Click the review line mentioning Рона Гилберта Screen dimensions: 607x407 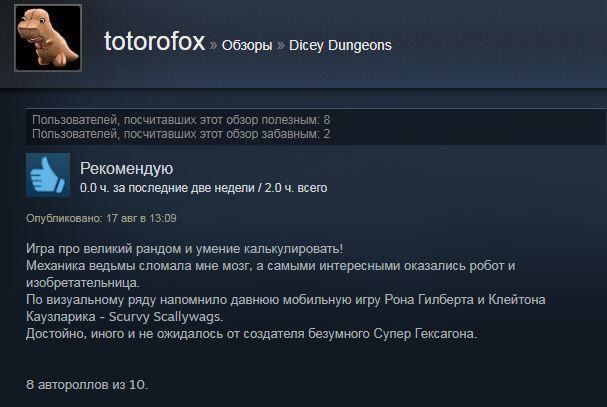tap(286, 300)
